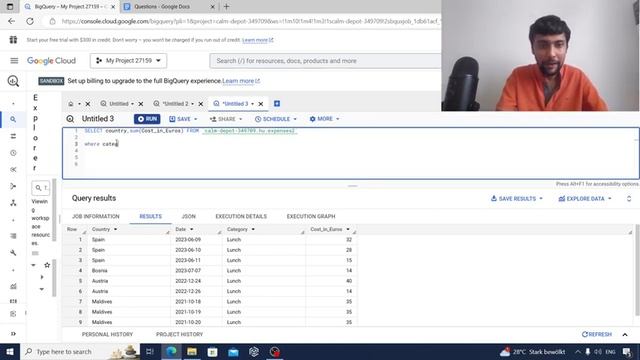Switch to EXECUTION GRAPH tab
Image resolution: width=640 pixels, height=360 pixels.
pyautogui.click(x=311, y=216)
